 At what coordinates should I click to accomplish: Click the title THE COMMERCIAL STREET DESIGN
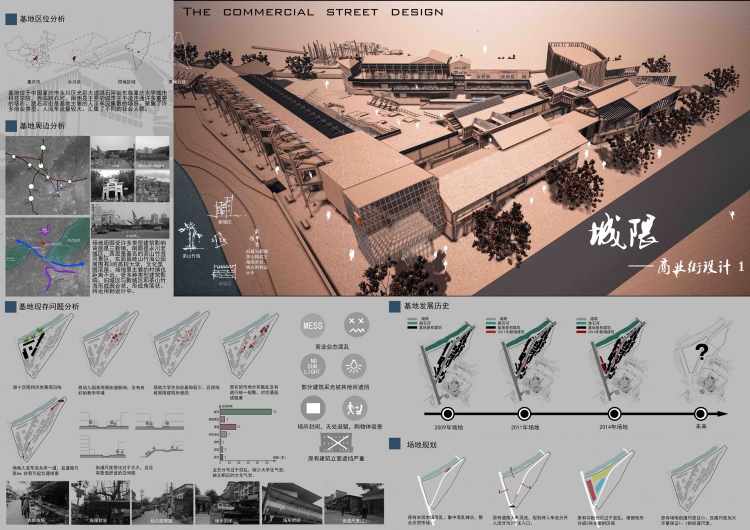click(313, 12)
